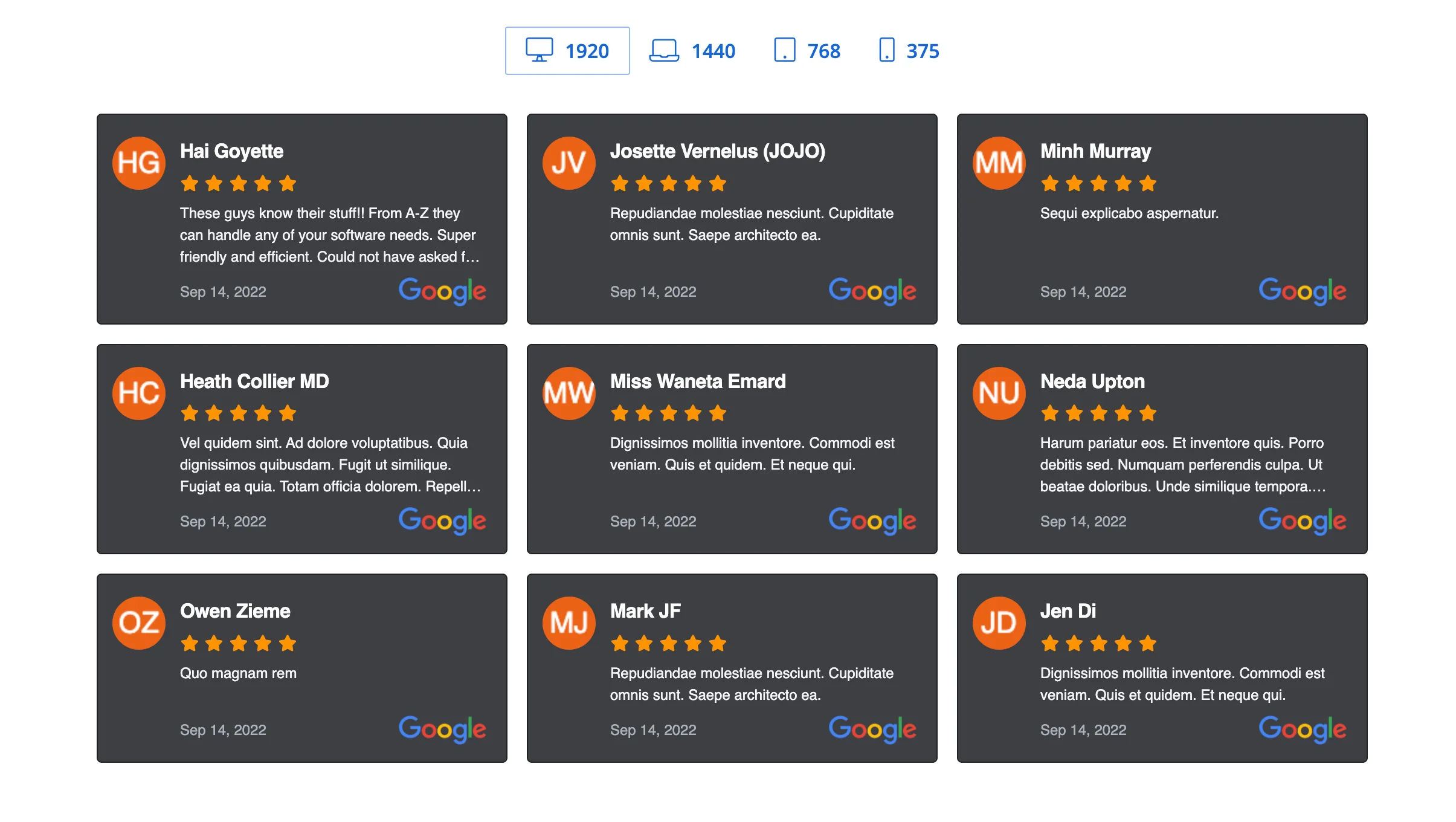
Task: Click the MJ avatar of Mark JF
Action: [x=569, y=623]
